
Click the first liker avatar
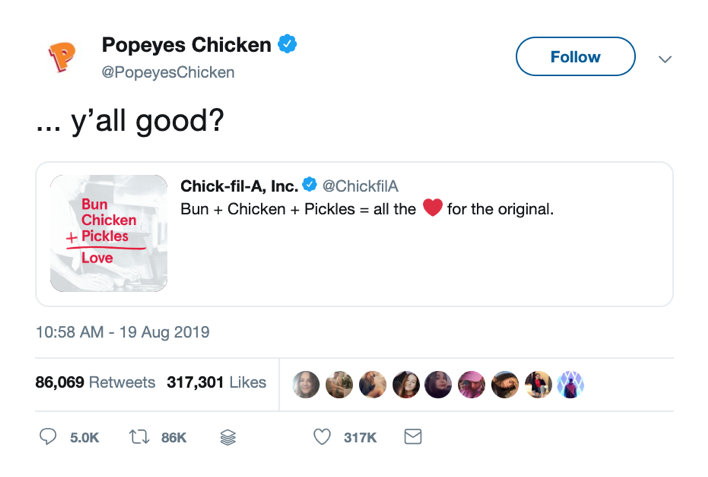click(306, 384)
